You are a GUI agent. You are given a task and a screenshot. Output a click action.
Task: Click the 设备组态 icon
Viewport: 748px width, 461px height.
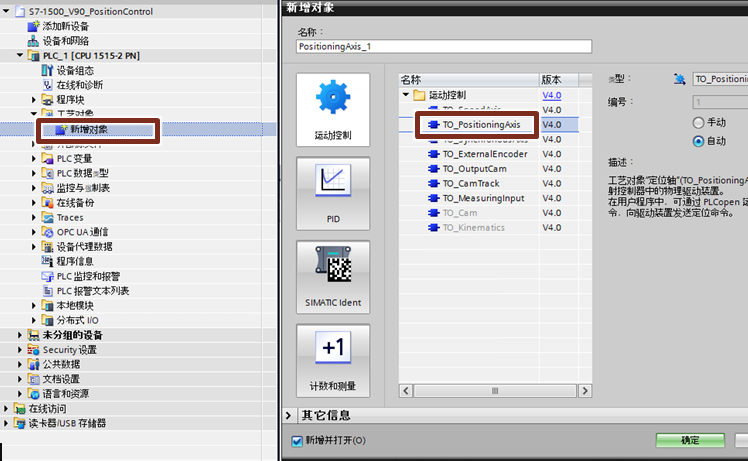pos(47,71)
